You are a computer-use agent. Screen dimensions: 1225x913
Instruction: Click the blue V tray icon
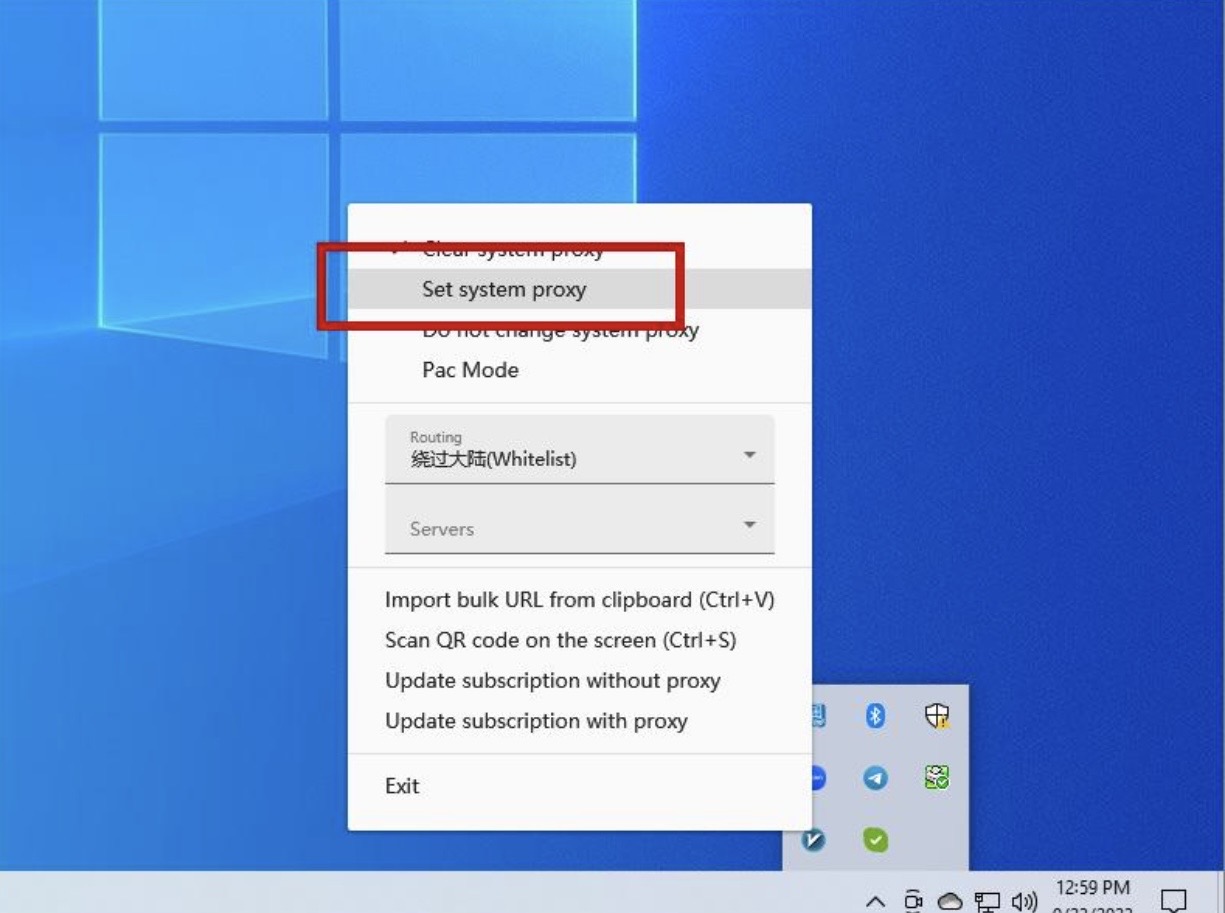pos(814,839)
